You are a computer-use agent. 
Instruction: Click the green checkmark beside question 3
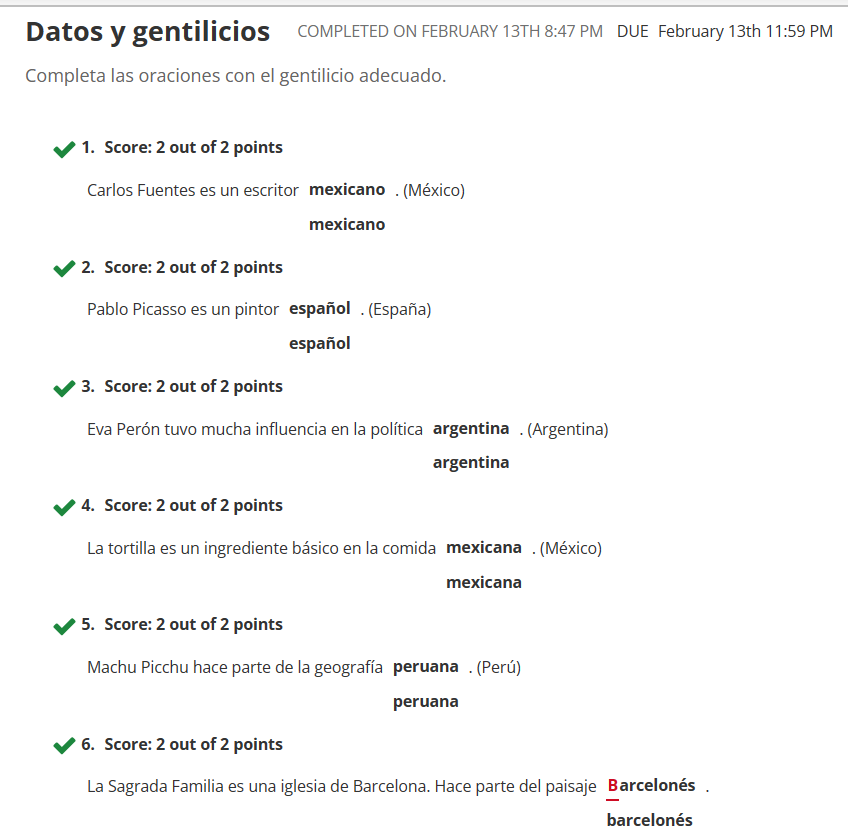coord(64,388)
